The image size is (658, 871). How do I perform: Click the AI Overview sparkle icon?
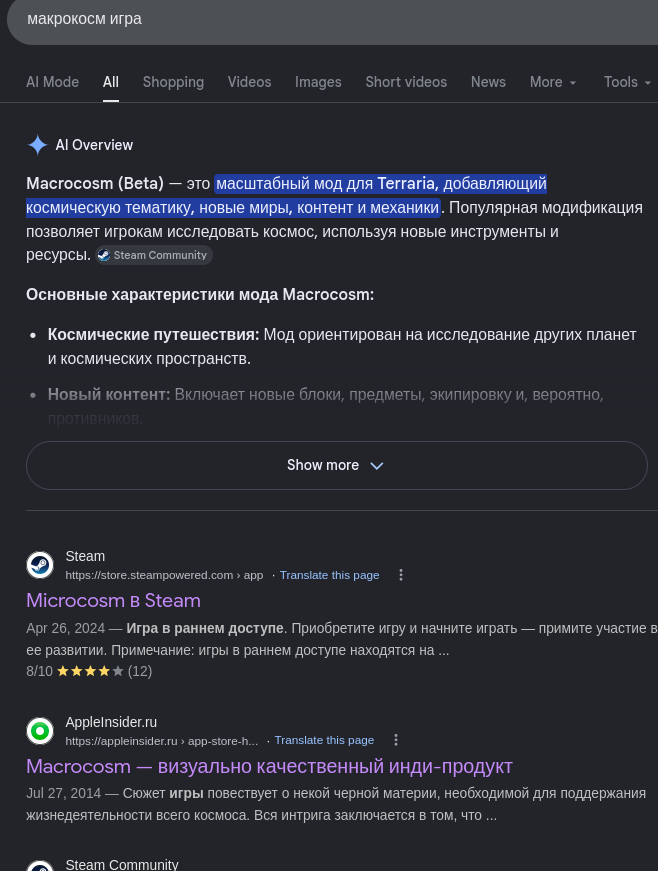(38, 145)
